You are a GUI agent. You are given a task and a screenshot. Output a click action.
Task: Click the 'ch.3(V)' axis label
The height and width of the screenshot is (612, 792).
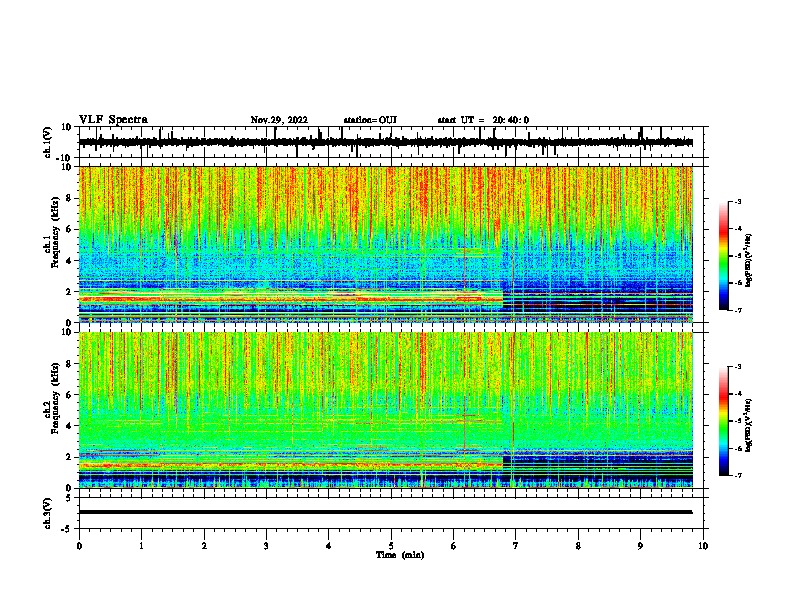(x=48, y=513)
